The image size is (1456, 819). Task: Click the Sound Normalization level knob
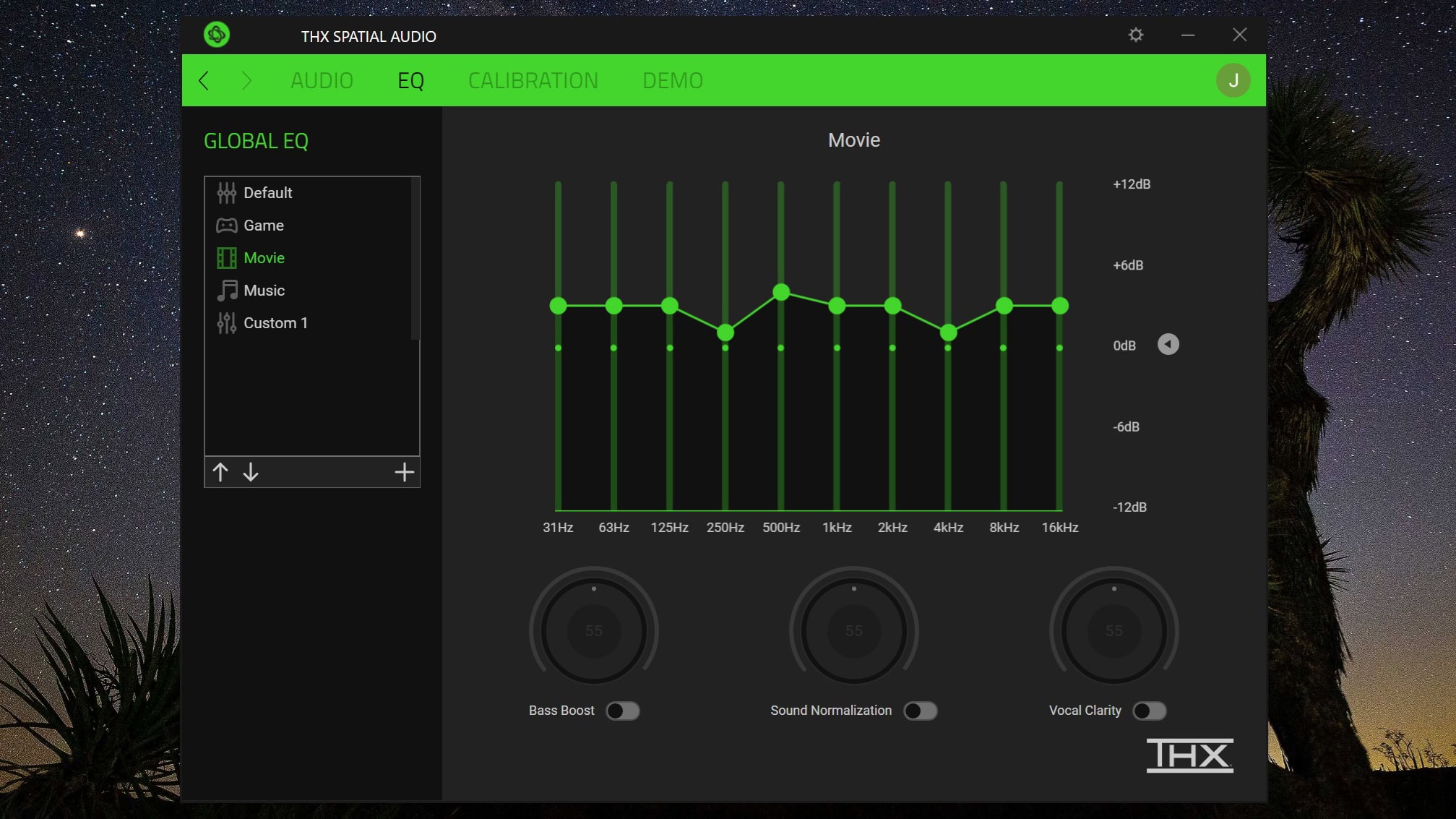click(854, 630)
